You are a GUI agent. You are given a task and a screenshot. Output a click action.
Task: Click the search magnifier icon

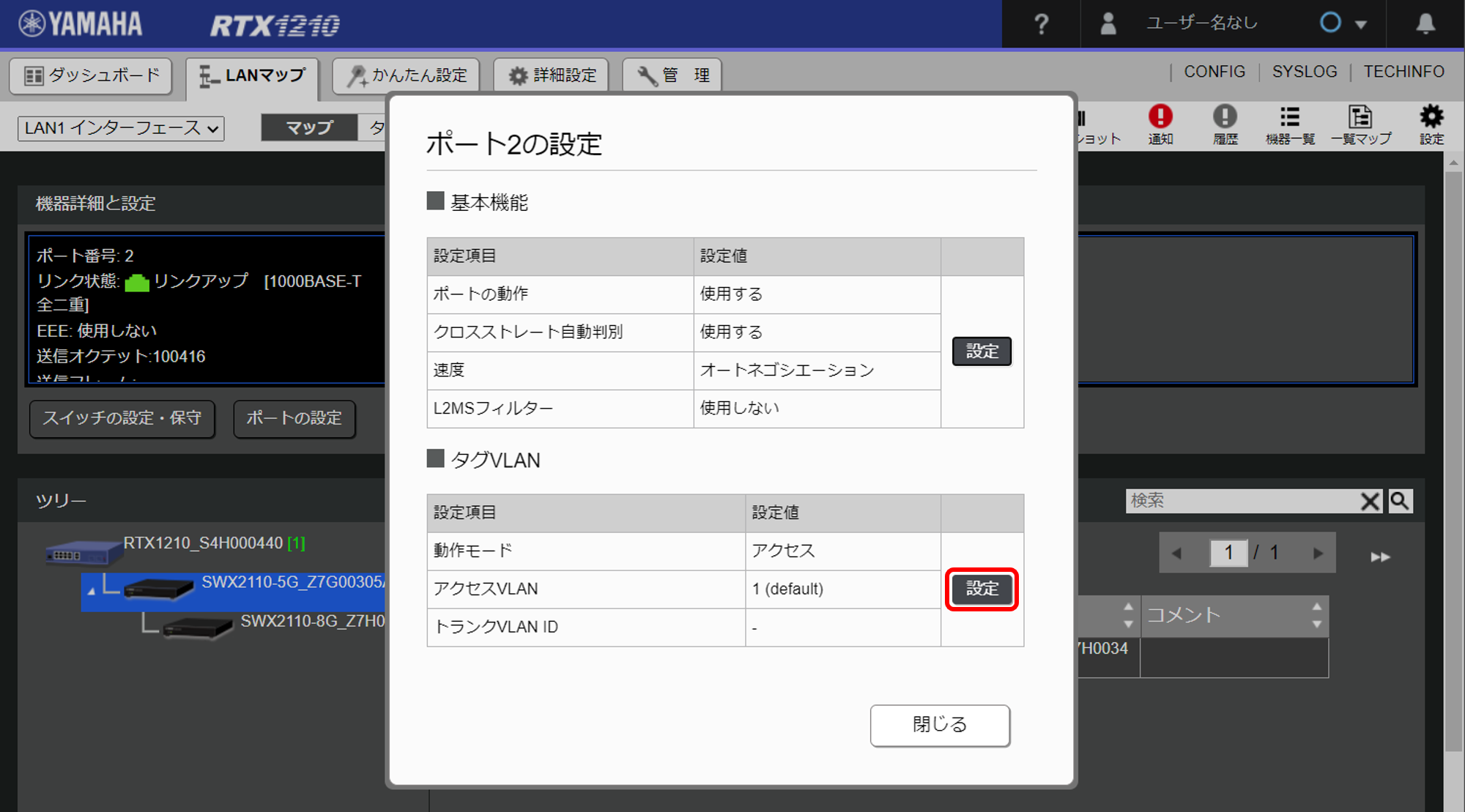pos(1400,501)
